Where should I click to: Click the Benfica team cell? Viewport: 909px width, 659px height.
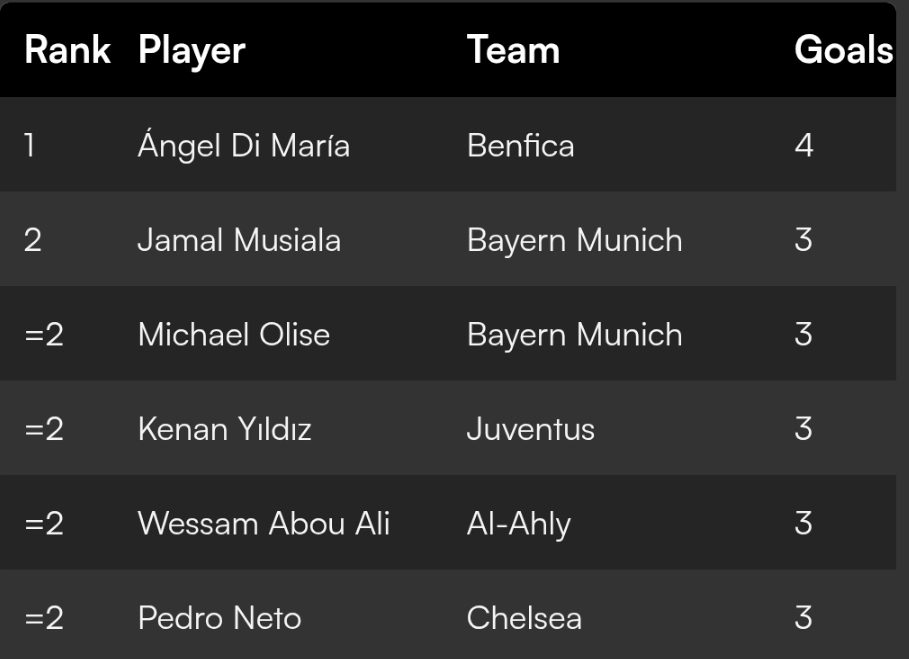(x=521, y=145)
